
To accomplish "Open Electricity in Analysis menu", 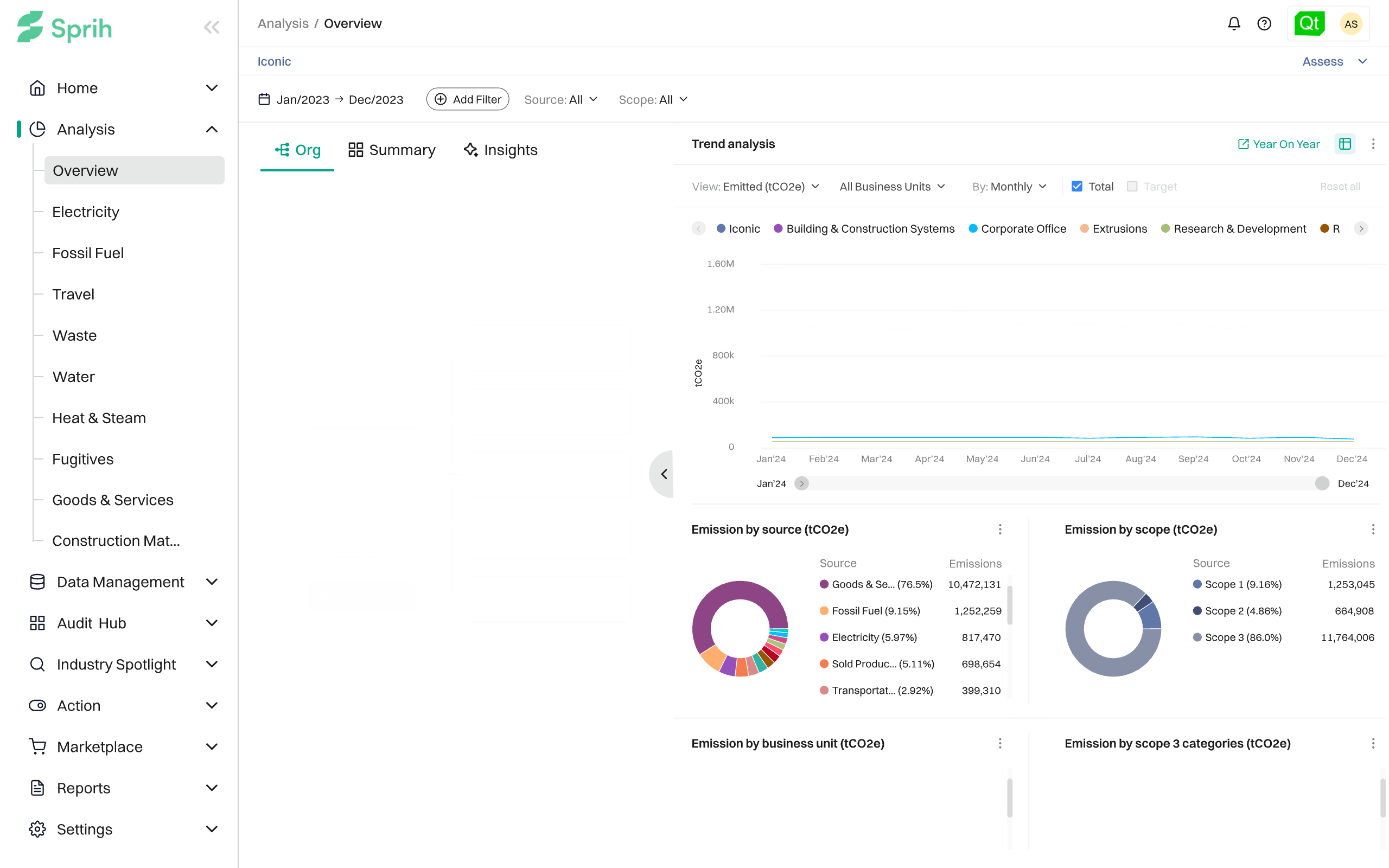I will 86,212.
